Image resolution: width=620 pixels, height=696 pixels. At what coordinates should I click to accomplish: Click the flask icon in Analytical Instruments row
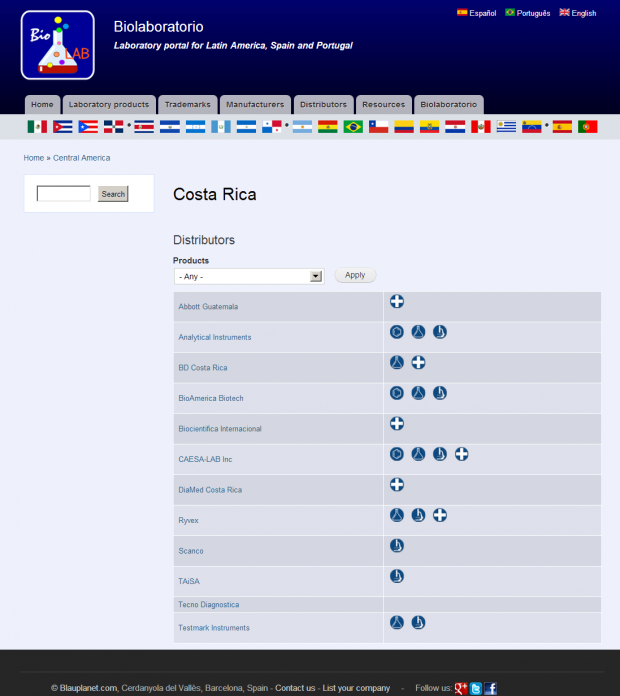pyautogui.click(x=418, y=332)
